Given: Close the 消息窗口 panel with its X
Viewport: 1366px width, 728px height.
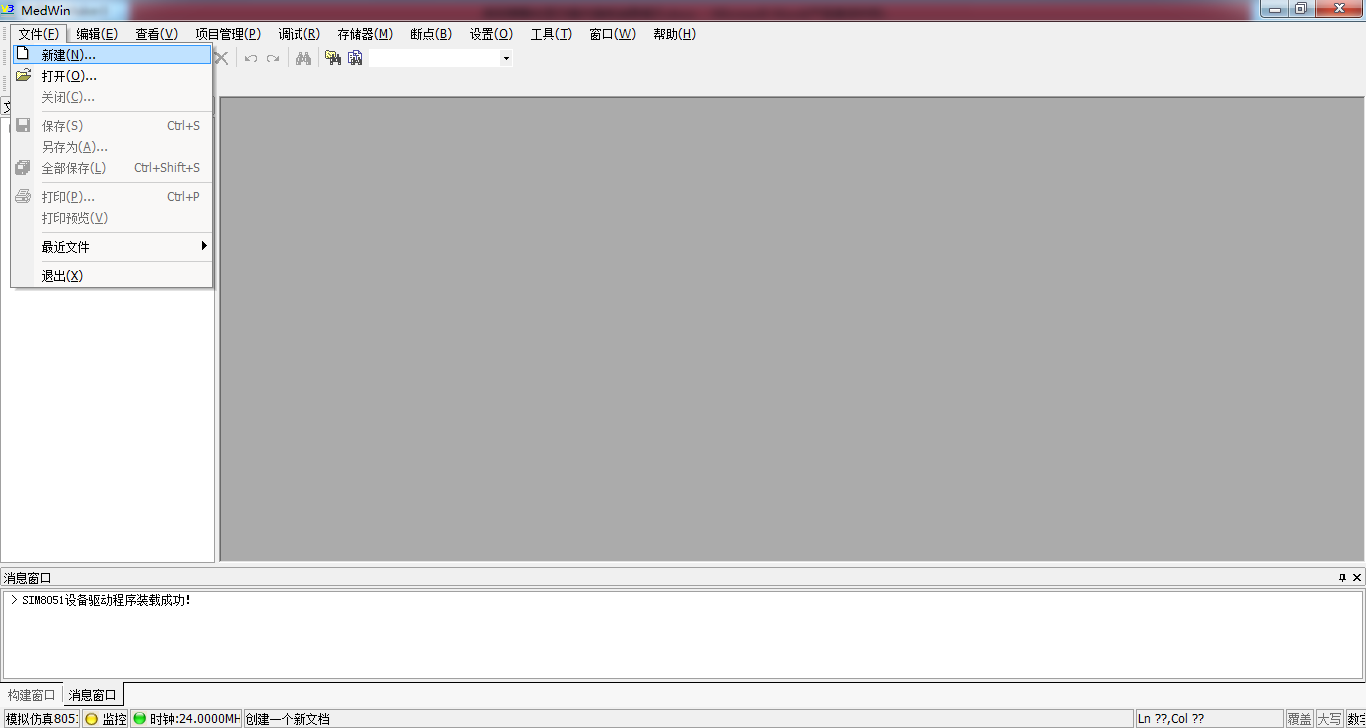Looking at the screenshot, I should coord(1357,578).
